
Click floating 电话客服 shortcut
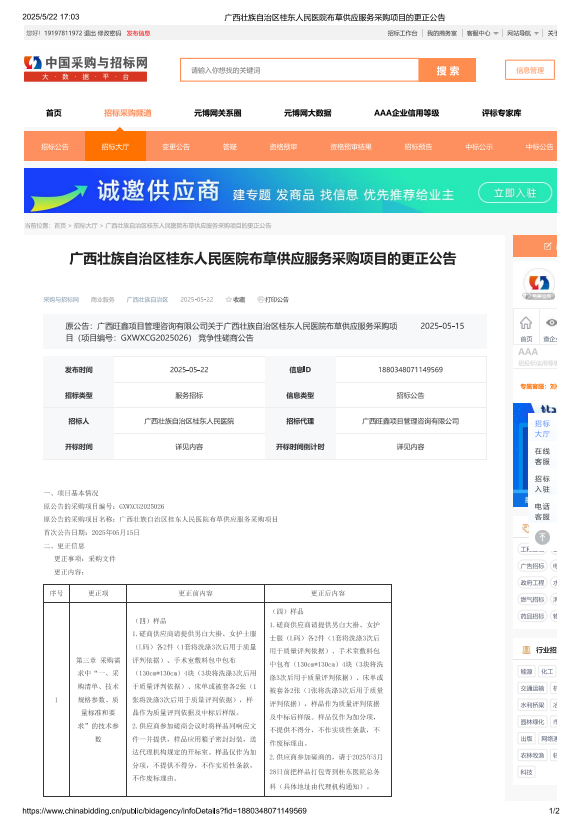[542, 511]
